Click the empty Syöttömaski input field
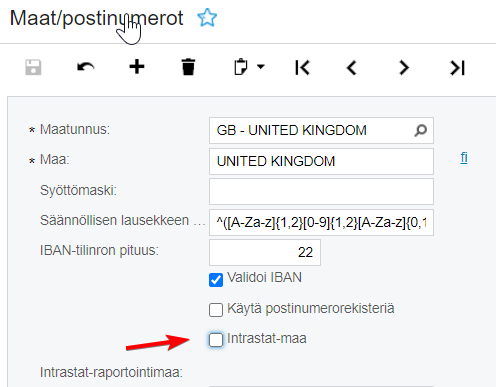Screen dimensions: 496x387 tap(321, 191)
